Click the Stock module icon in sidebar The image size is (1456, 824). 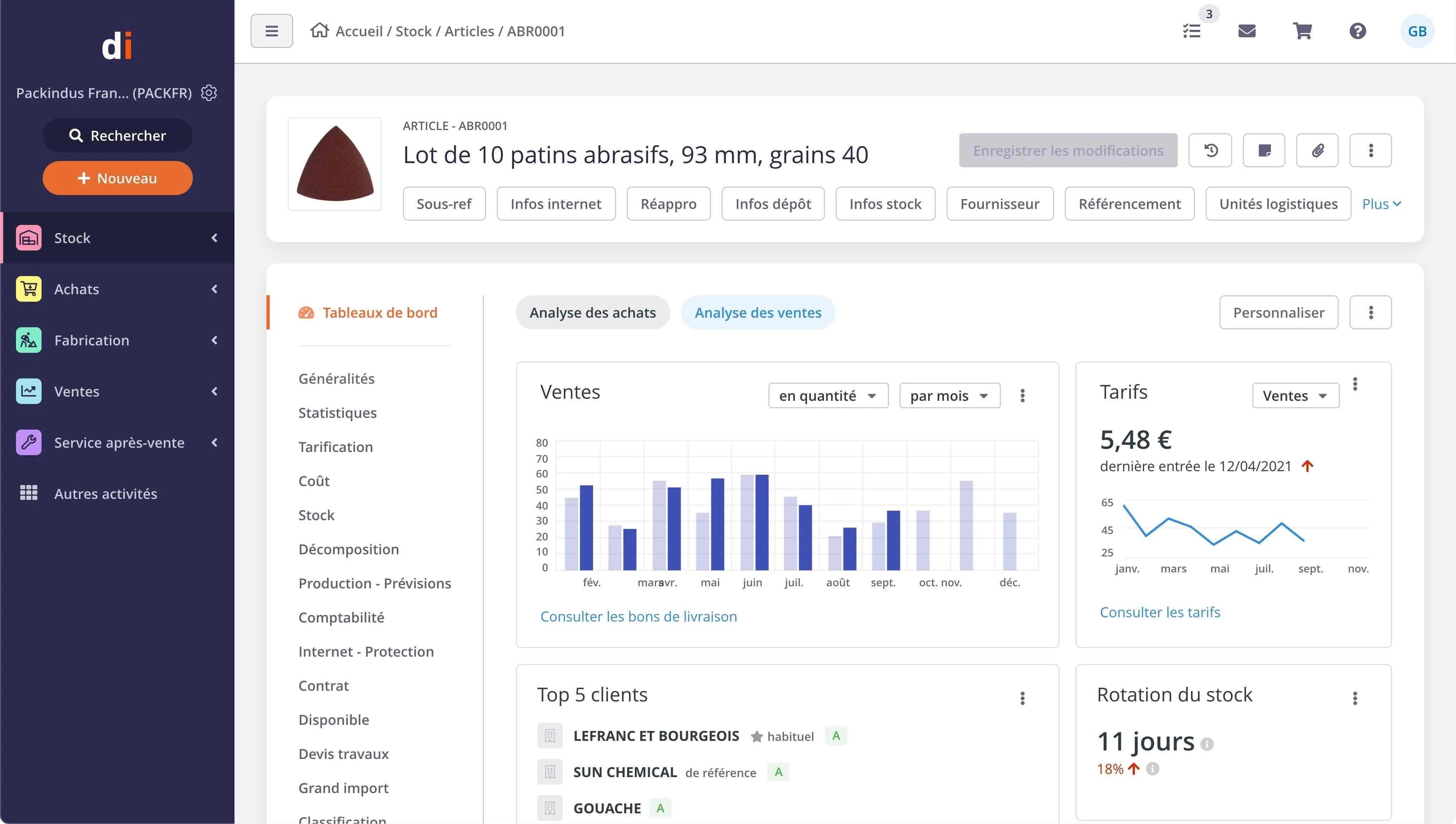[29, 238]
